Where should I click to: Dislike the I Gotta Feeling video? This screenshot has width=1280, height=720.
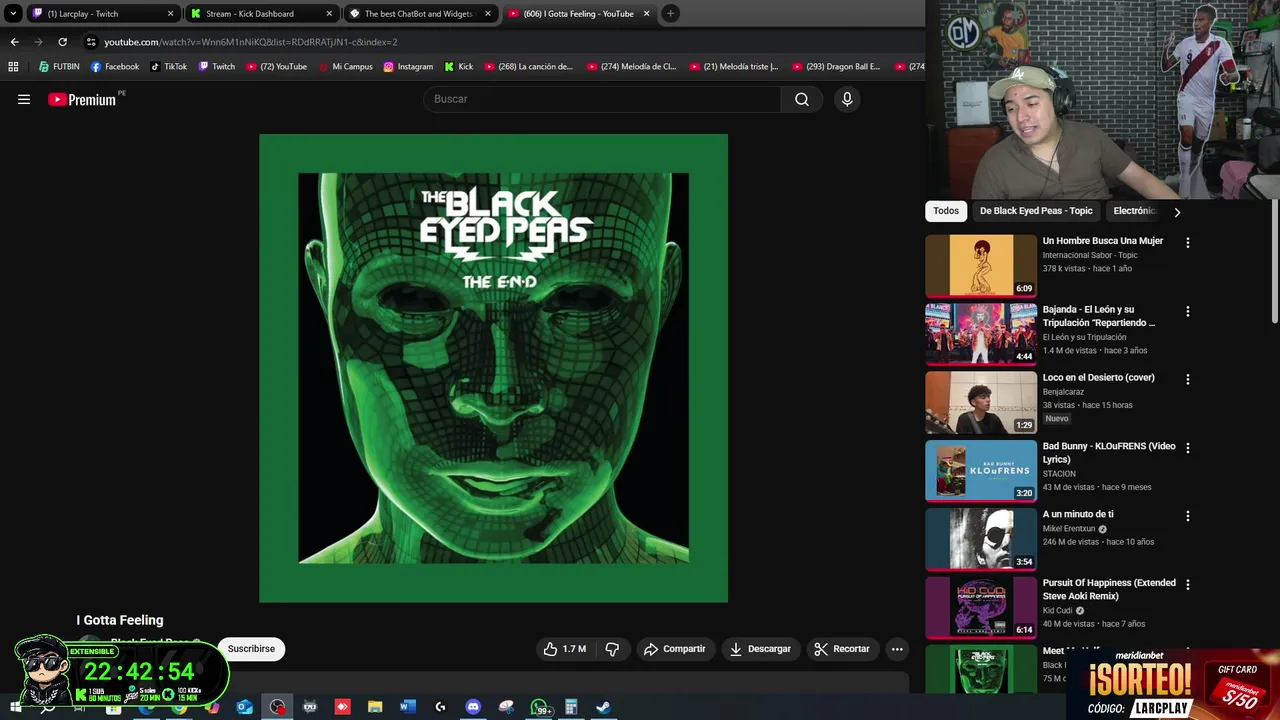pyautogui.click(x=612, y=649)
